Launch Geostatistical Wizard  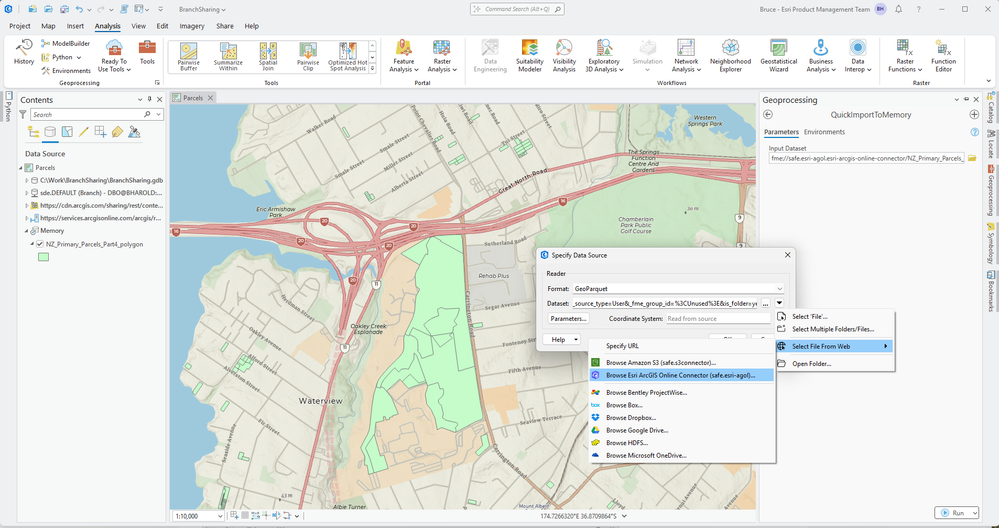[778, 56]
